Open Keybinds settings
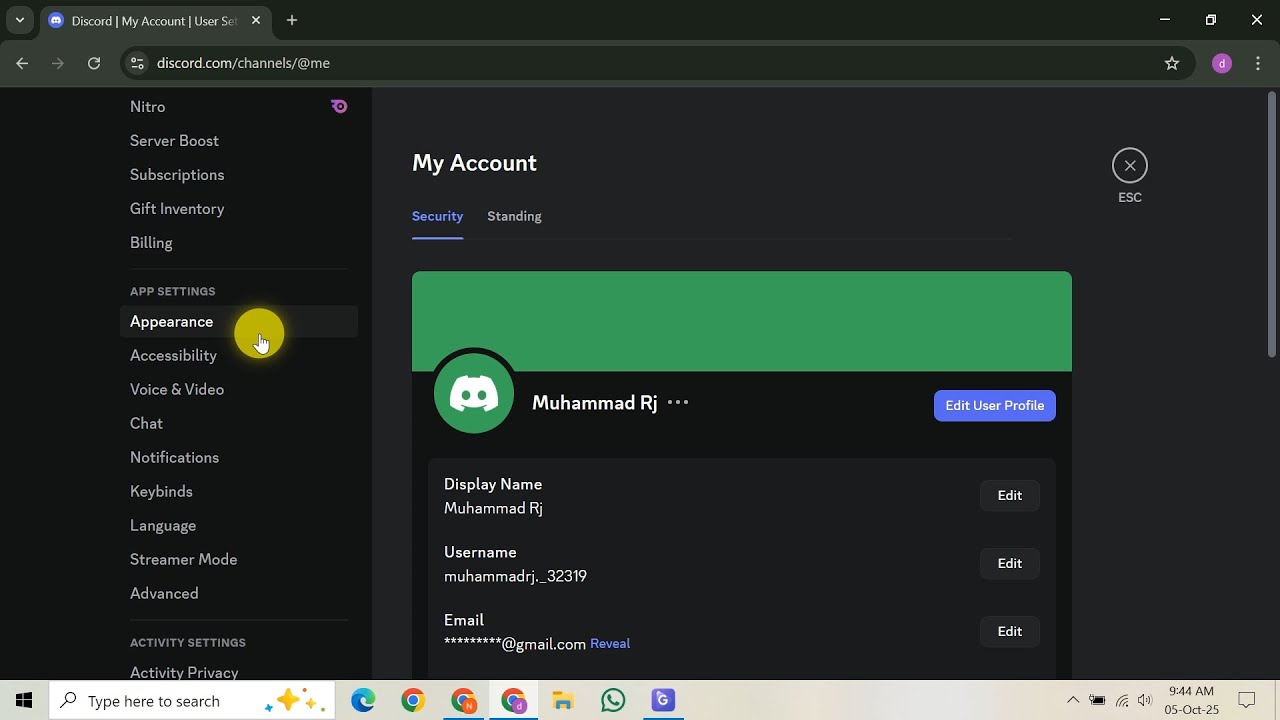 click(239, 492)
